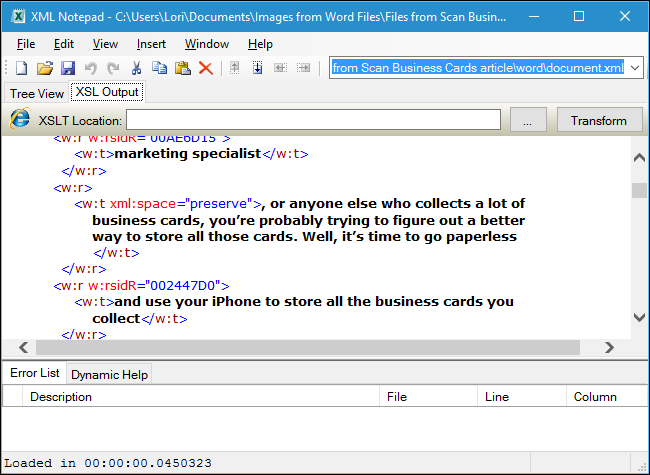Copy the selection using the copy icon
This screenshot has width=650, height=475.
tap(159, 68)
